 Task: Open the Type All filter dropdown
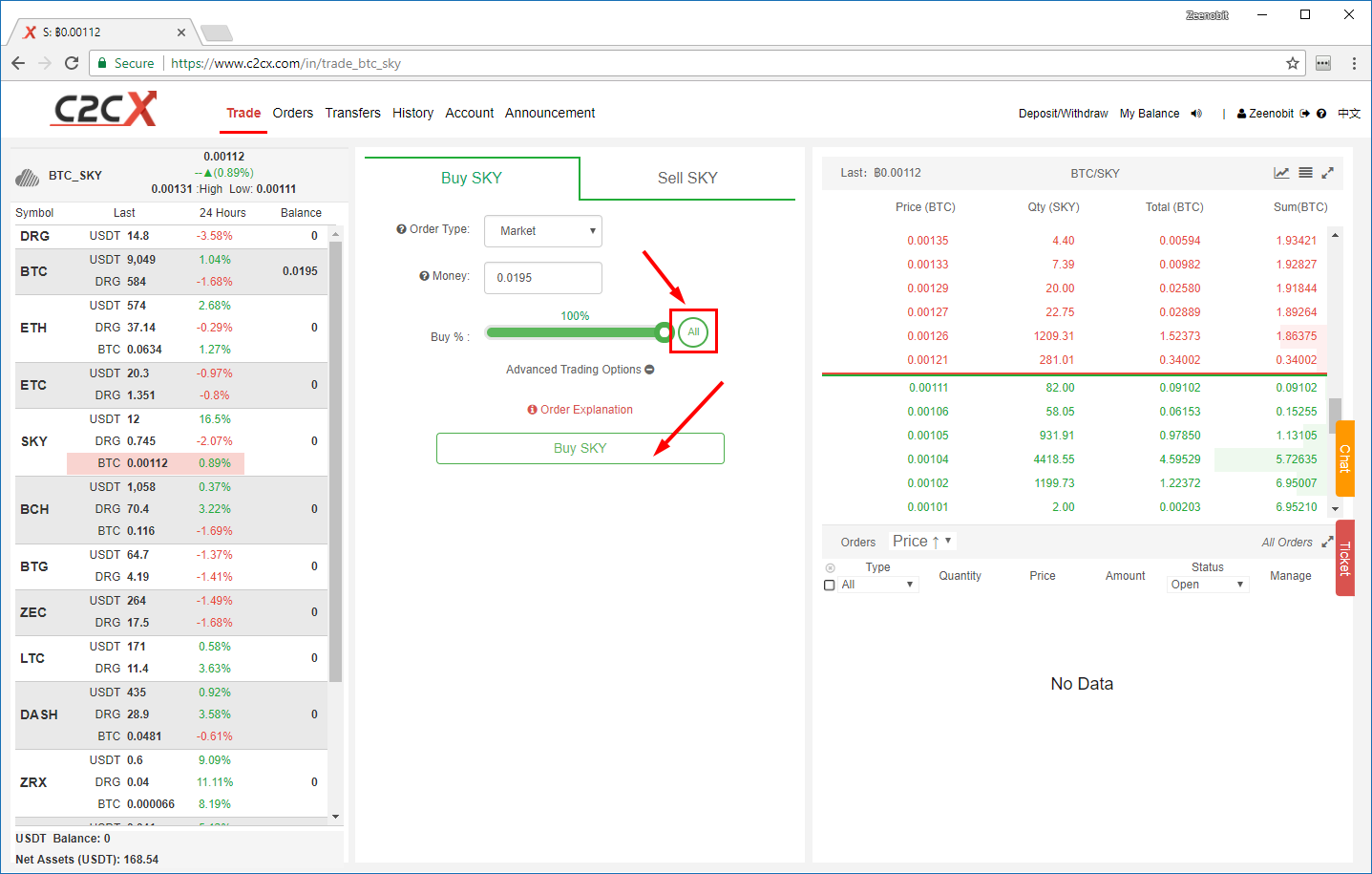point(877,585)
